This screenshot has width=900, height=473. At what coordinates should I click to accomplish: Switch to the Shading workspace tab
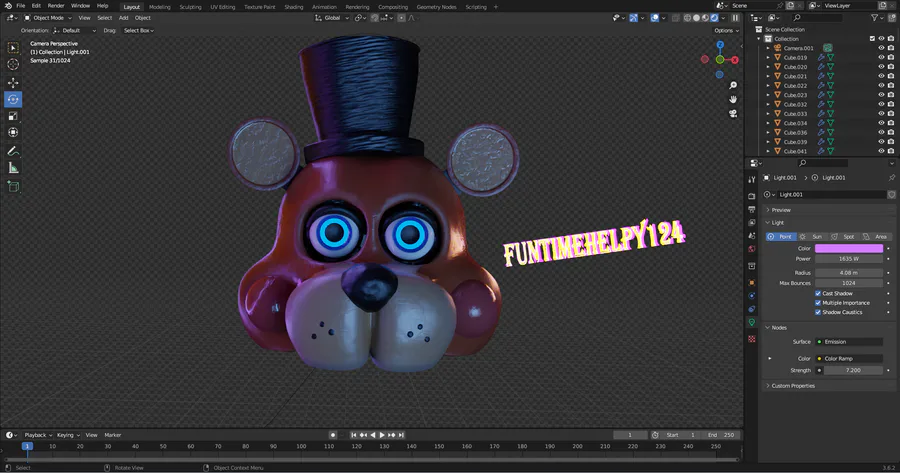294,7
